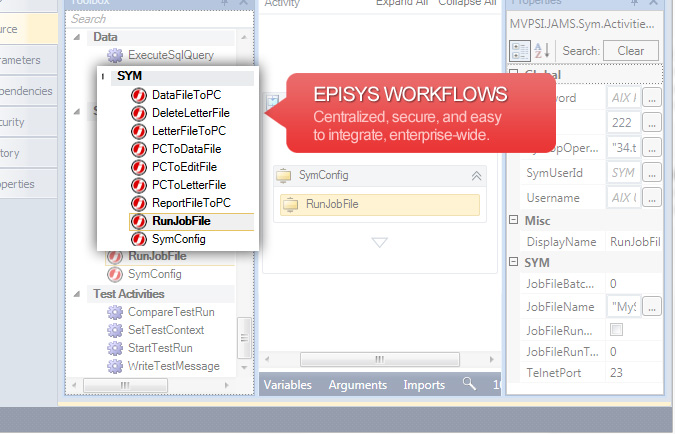Image resolution: width=675 pixels, height=434 pixels.
Task: Click the WriteTestMessage gear icon
Action: [x=115, y=366]
